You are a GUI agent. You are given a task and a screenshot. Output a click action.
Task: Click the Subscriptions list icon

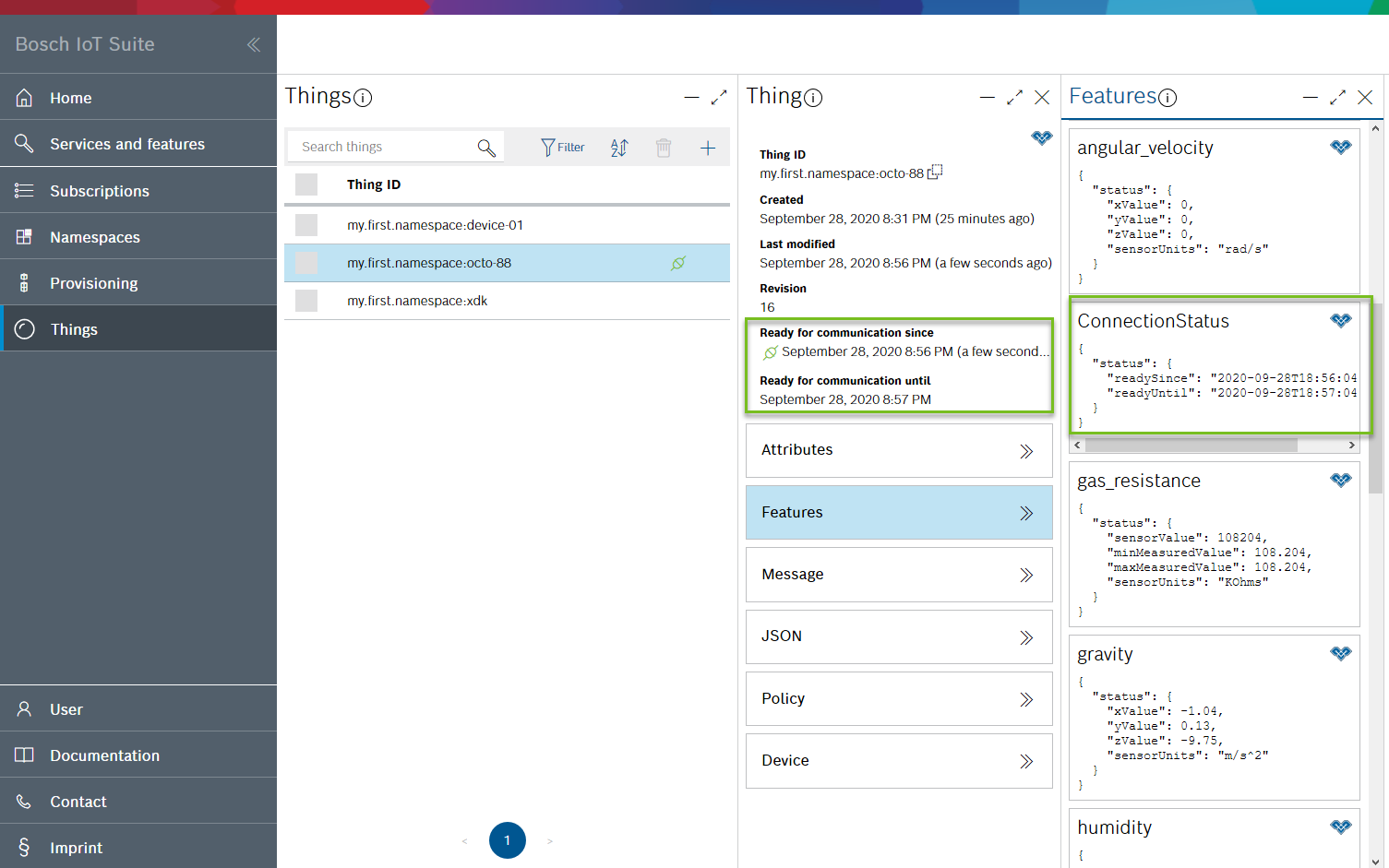point(24,190)
